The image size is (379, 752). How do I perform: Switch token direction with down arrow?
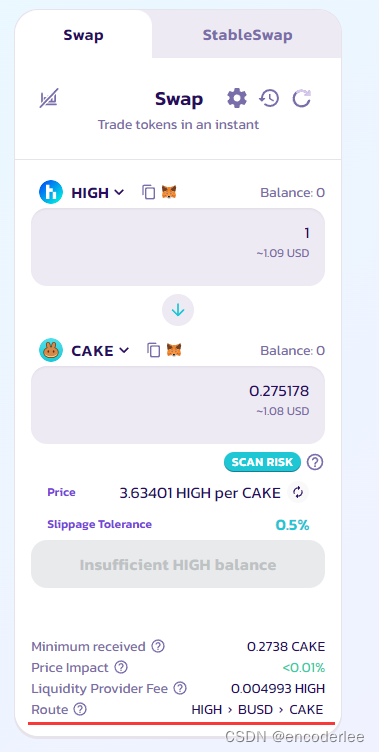(x=178, y=310)
